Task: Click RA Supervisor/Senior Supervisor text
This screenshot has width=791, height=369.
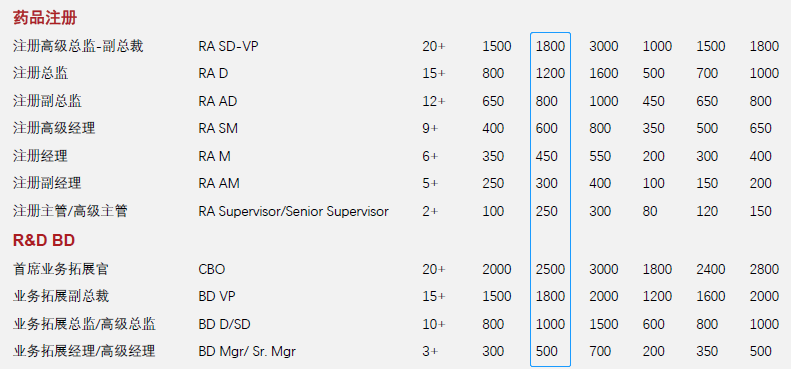Action: click(x=294, y=212)
